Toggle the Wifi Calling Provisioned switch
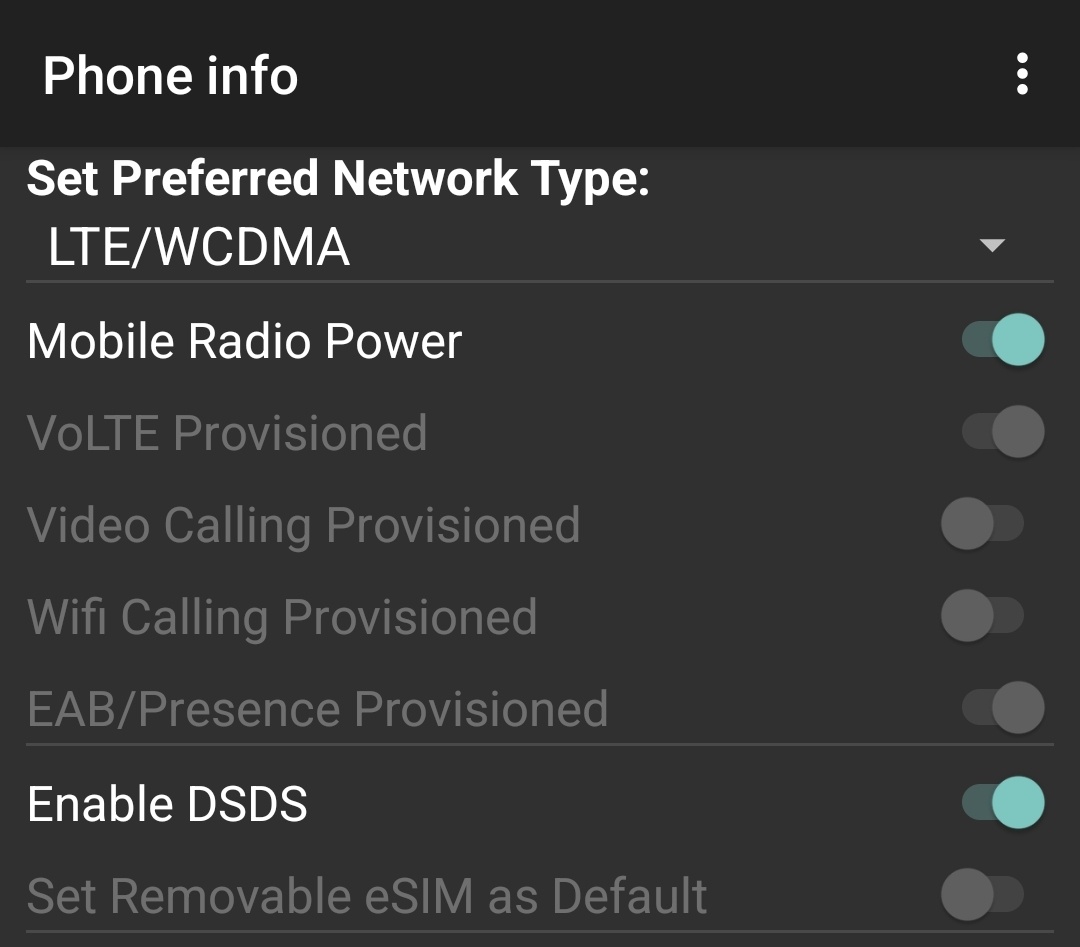This screenshot has width=1080, height=947. pyautogui.click(x=982, y=617)
